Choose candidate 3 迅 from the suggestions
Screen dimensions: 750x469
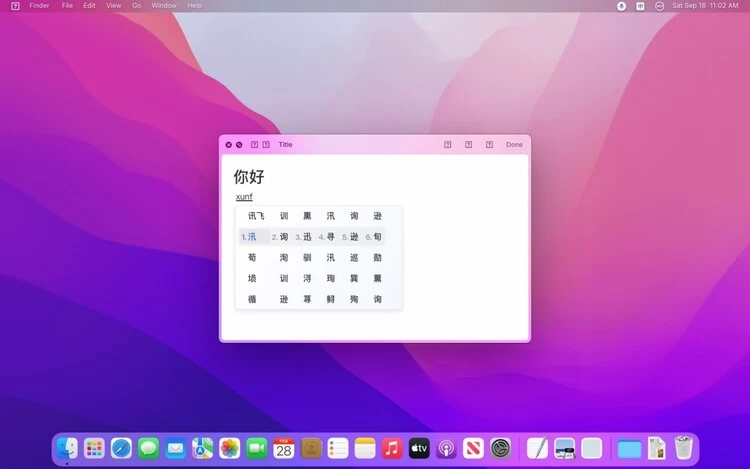pyautogui.click(x=306, y=237)
